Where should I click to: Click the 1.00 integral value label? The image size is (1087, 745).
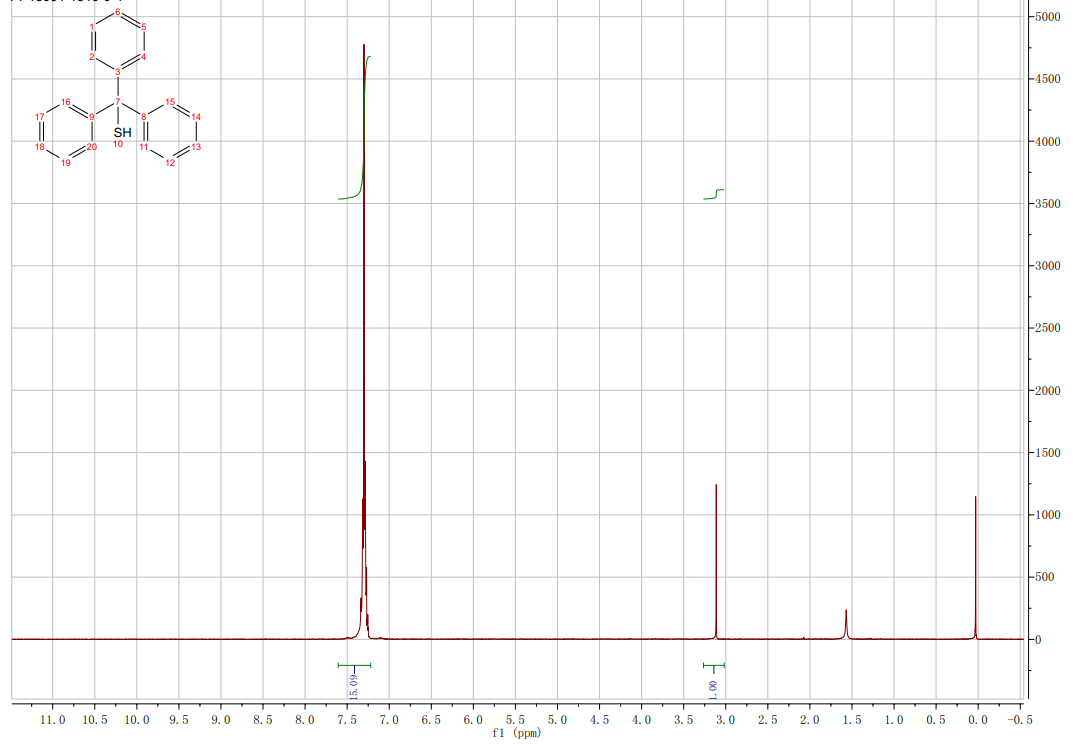[713, 688]
